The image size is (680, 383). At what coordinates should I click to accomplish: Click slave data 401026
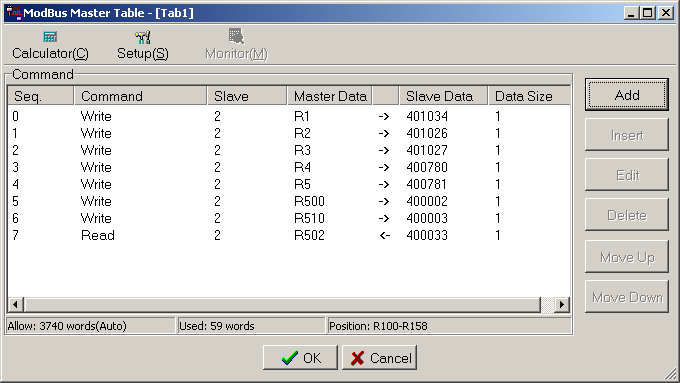pos(427,133)
